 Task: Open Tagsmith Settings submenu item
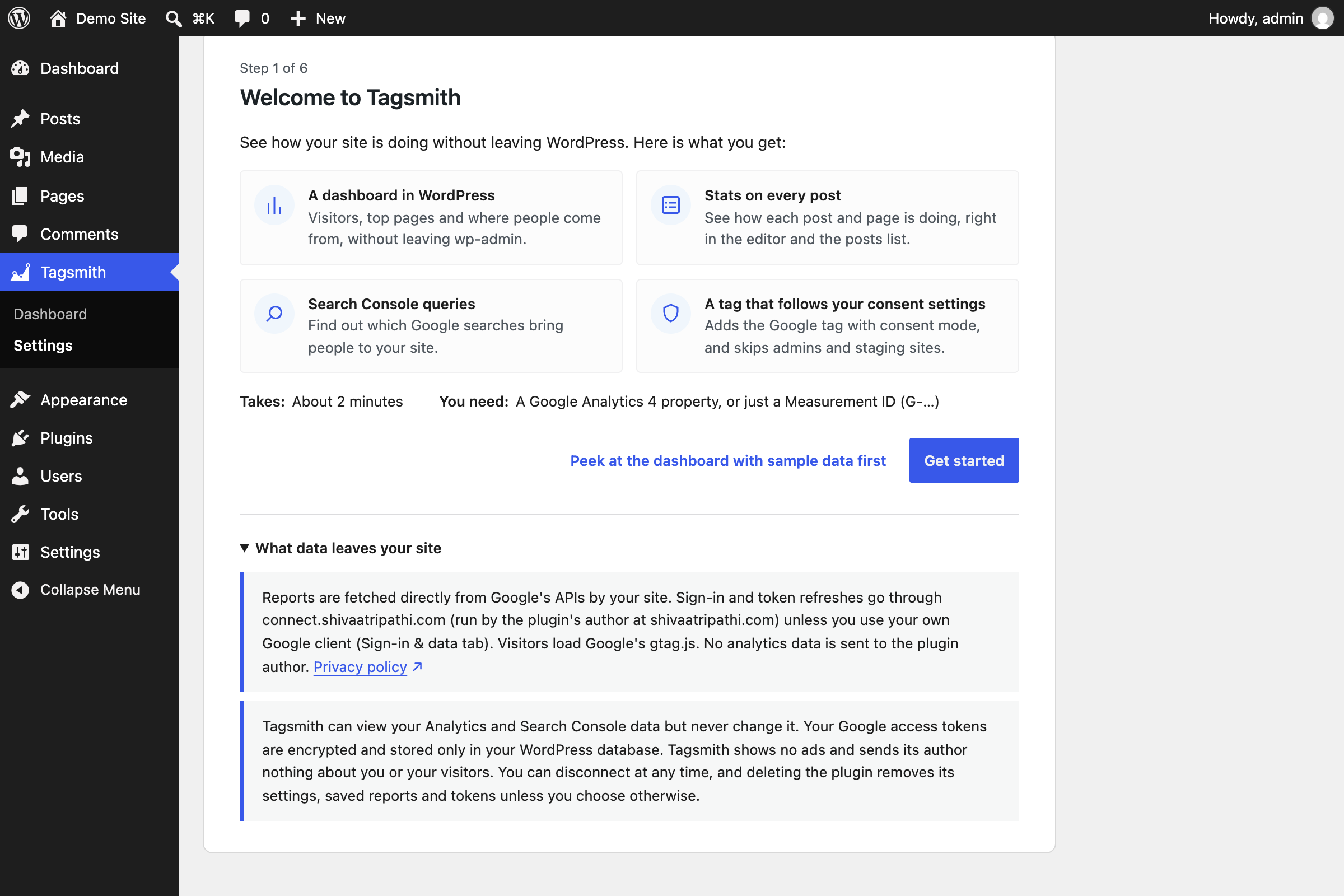[x=43, y=346]
